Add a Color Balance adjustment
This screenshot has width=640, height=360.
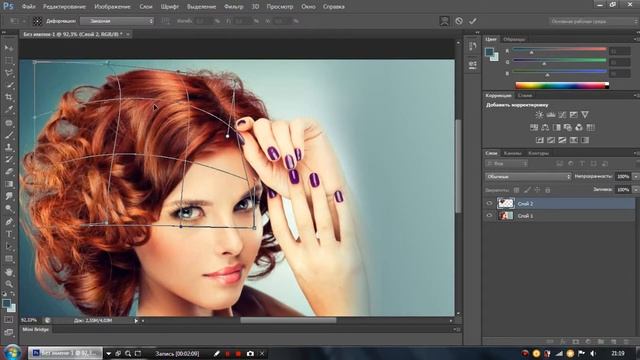tap(545, 128)
